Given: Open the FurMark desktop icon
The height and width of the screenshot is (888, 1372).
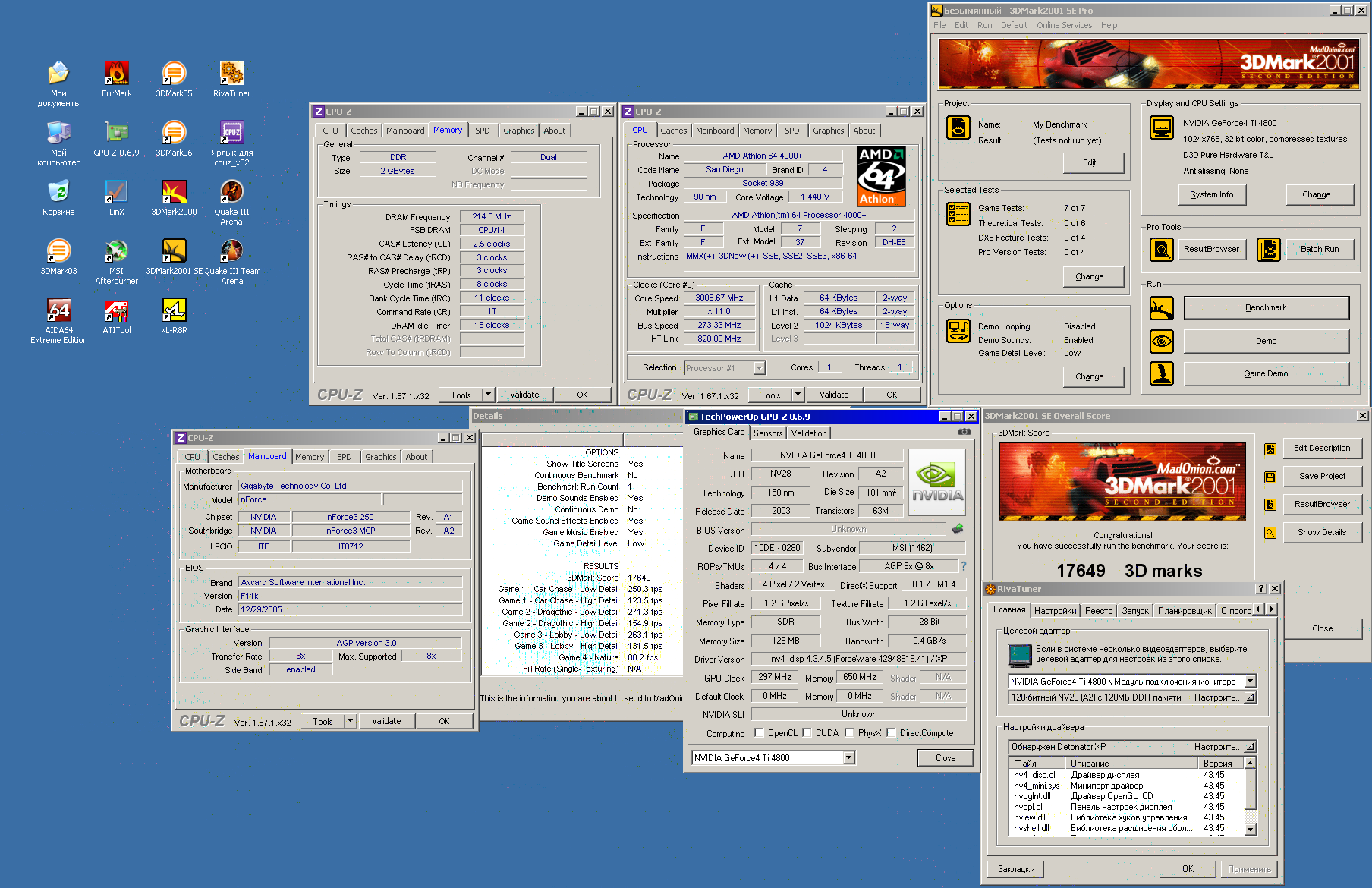Looking at the screenshot, I should point(116,74).
